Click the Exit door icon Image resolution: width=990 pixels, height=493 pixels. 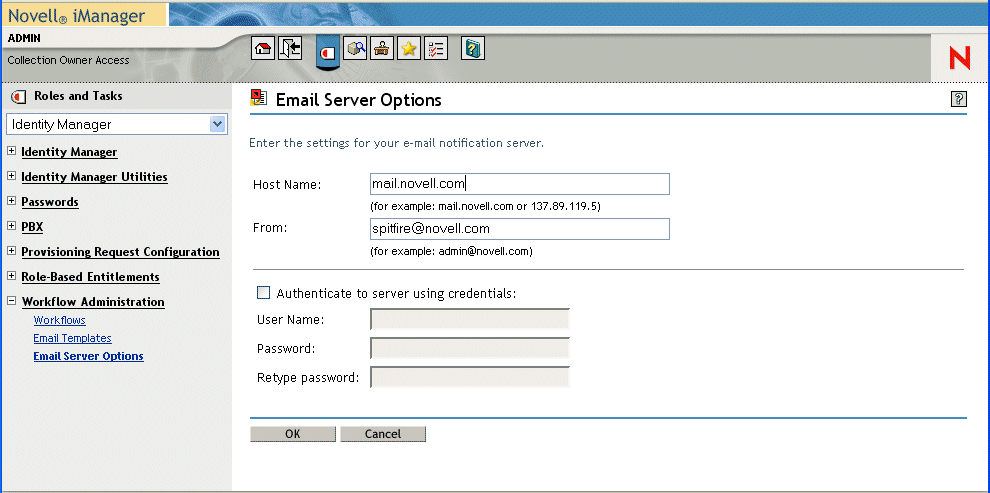click(x=290, y=48)
